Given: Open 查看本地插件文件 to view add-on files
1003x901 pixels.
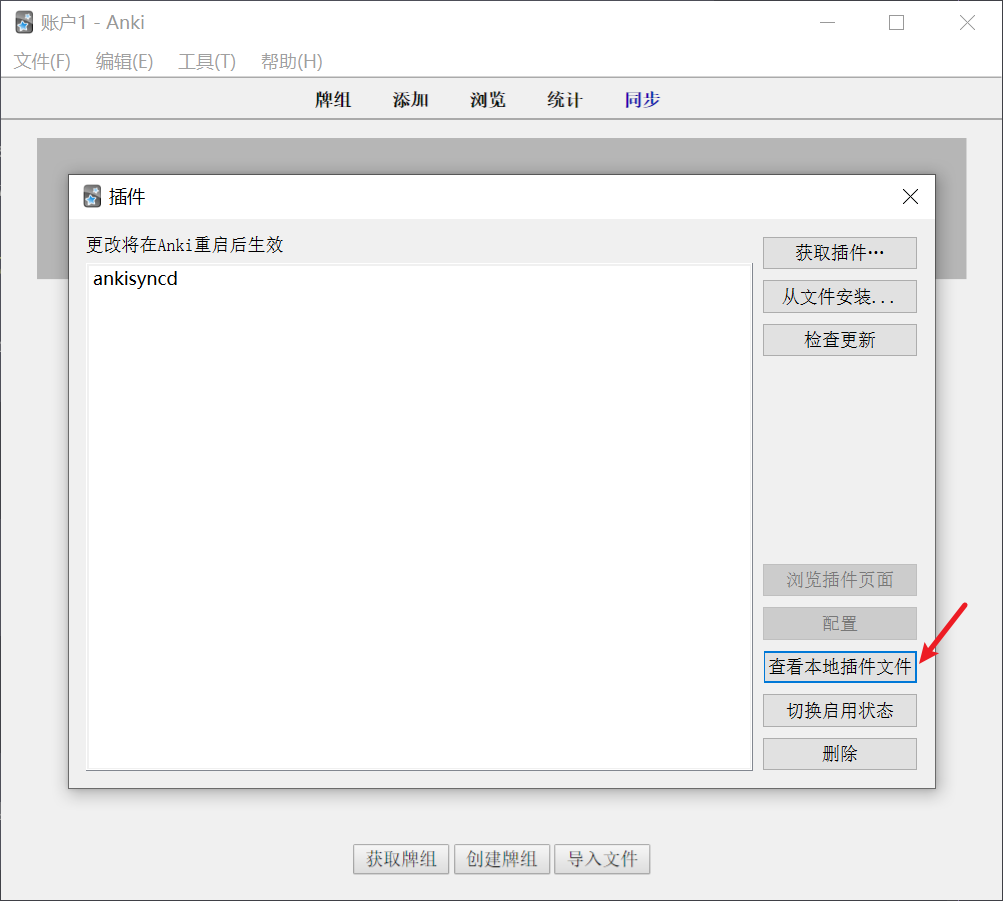Looking at the screenshot, I should pos(839,667).
